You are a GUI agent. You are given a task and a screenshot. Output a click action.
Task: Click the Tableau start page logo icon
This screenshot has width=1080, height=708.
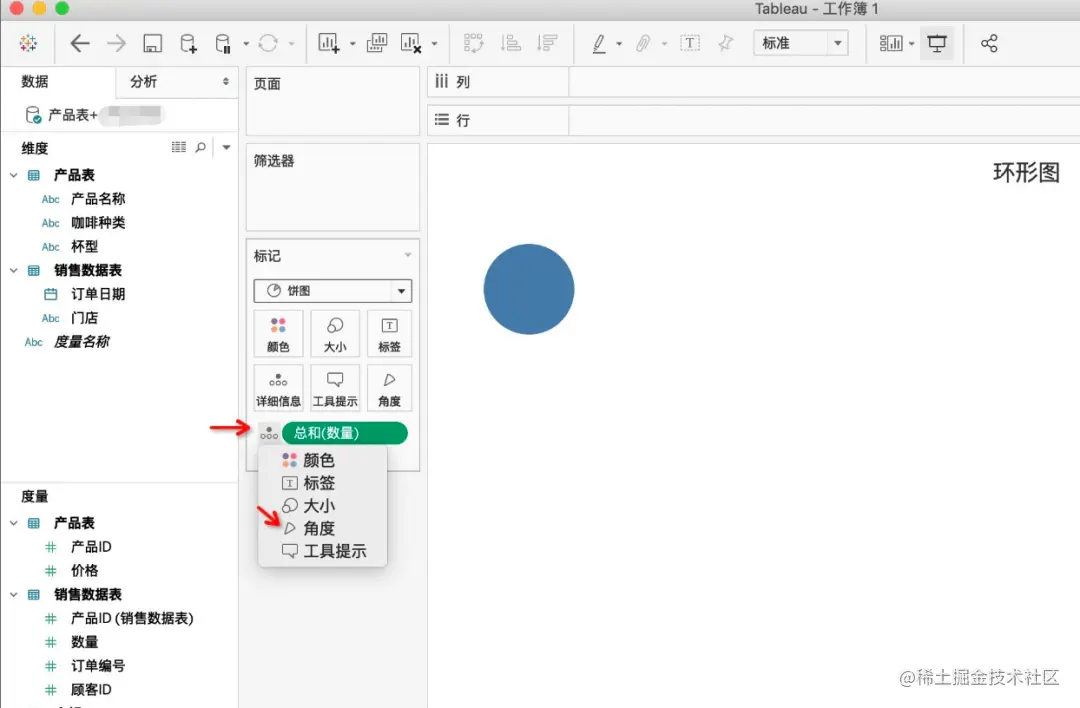pyautogui.click(x=28, y=43)
